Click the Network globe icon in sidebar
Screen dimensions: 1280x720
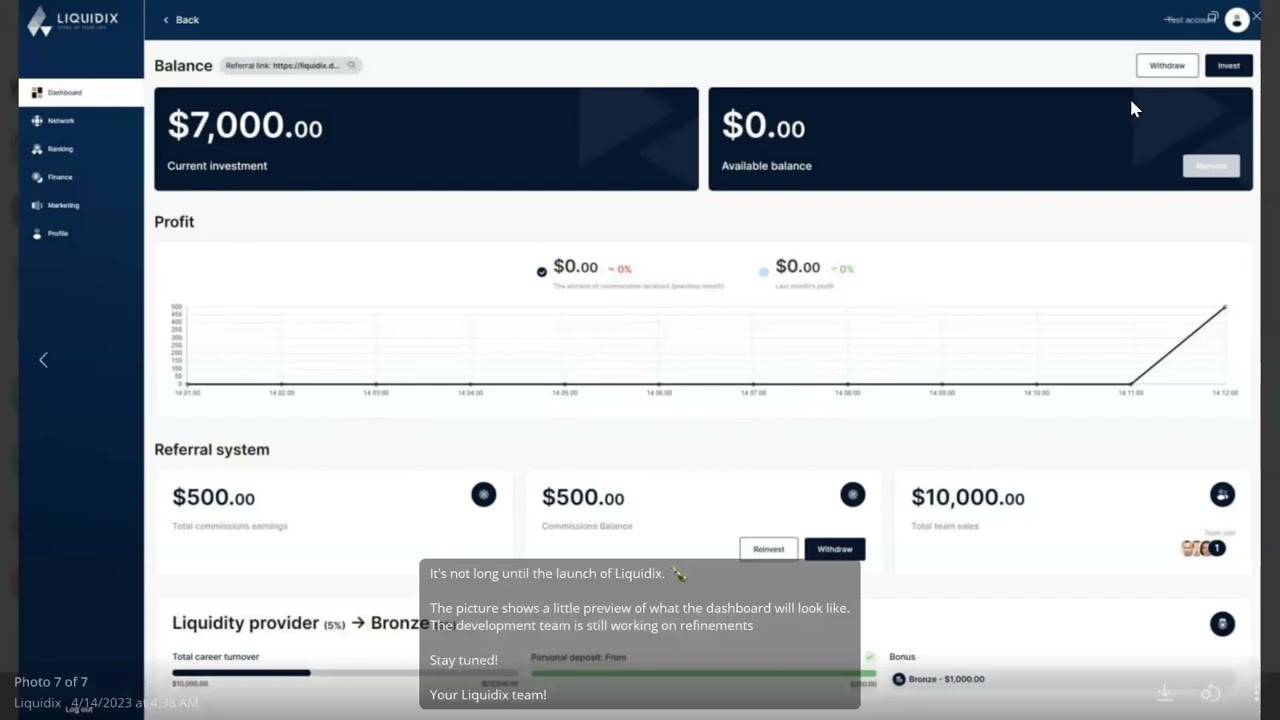click(37, 121)
